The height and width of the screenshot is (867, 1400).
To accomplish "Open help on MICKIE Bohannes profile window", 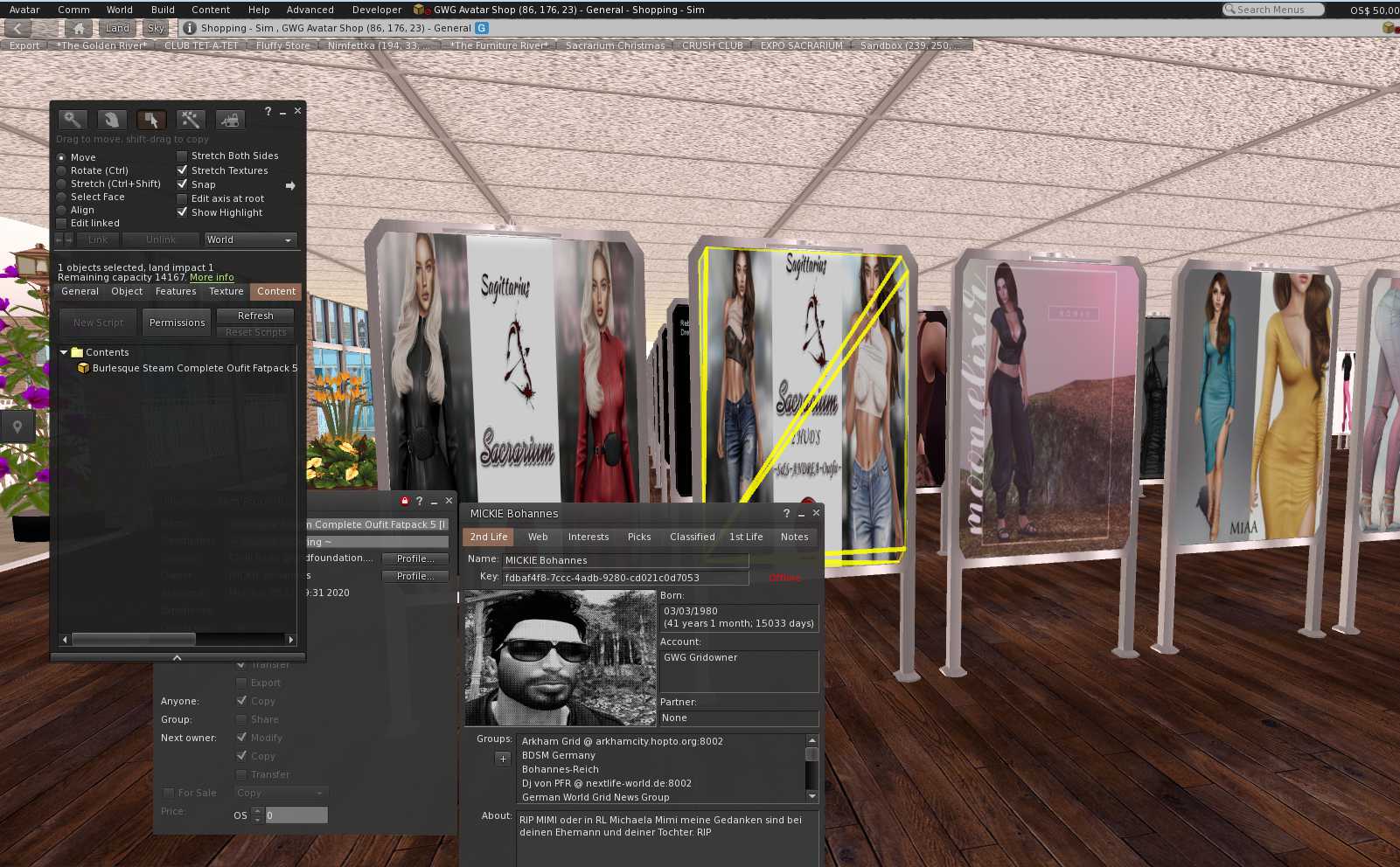I will point(786,513).
